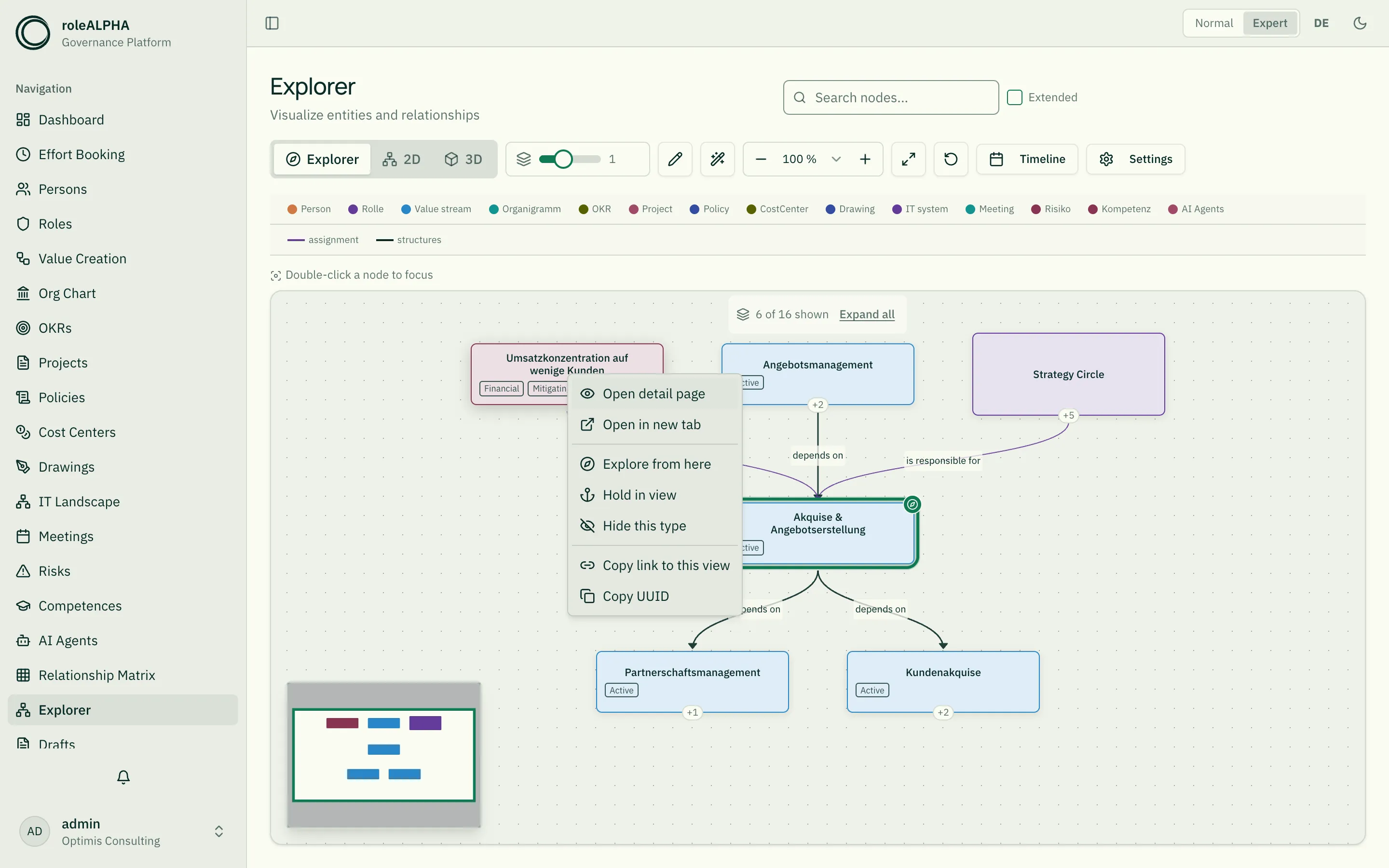
Task: Zoom out with the minus icon
Action: coord(761,159)
